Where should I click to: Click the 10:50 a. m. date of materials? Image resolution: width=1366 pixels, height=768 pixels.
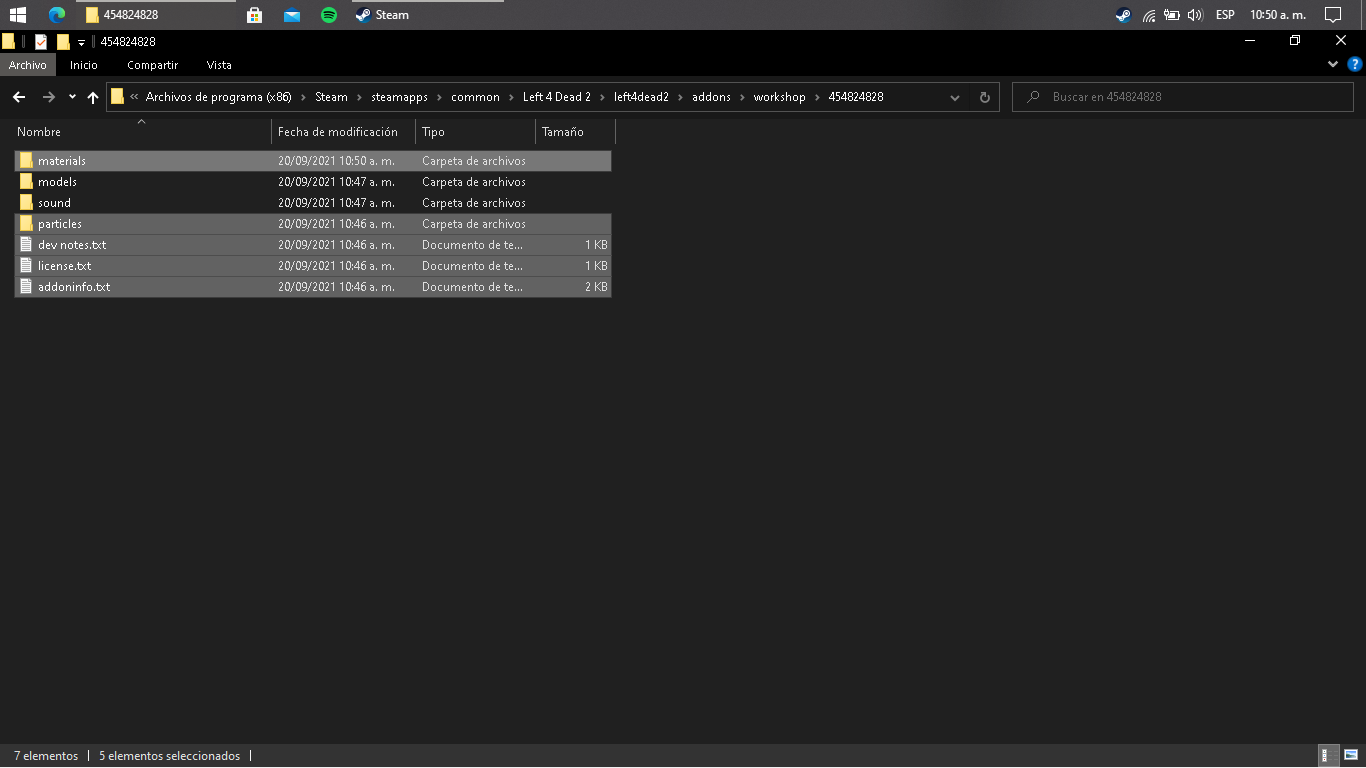[336, 161]
